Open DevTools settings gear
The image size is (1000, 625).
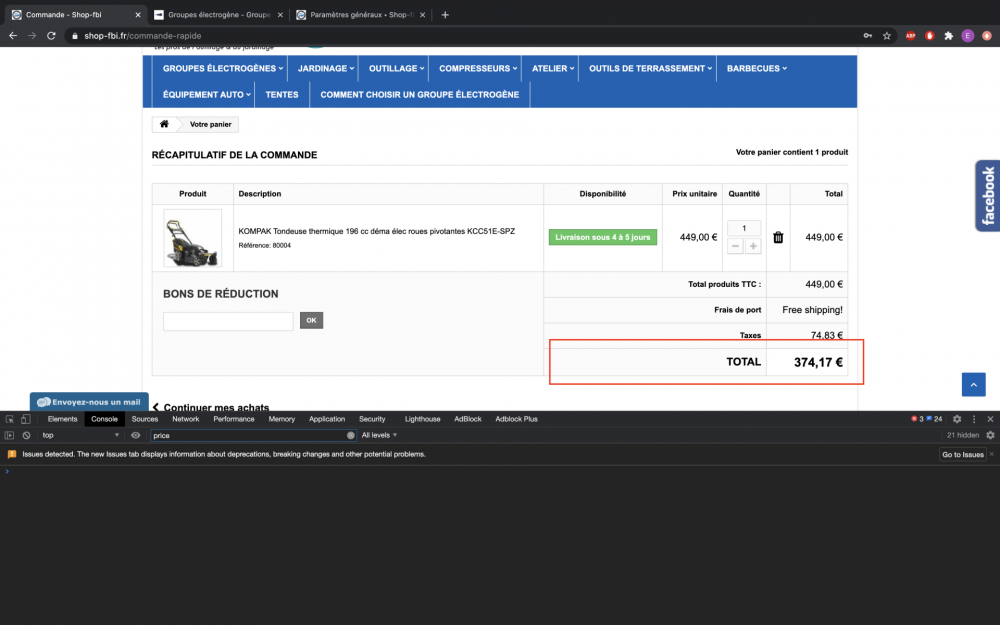click(957, 419)
